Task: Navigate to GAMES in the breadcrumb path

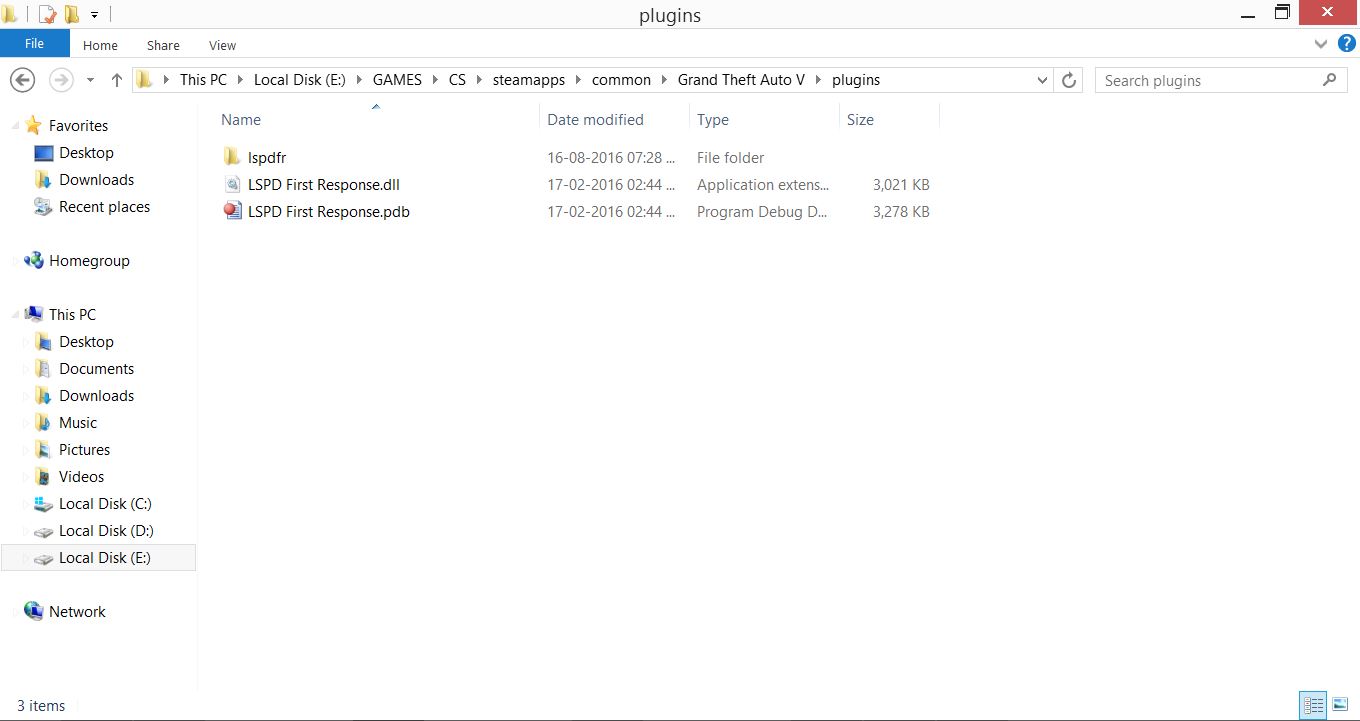Action: pos(397,80)
